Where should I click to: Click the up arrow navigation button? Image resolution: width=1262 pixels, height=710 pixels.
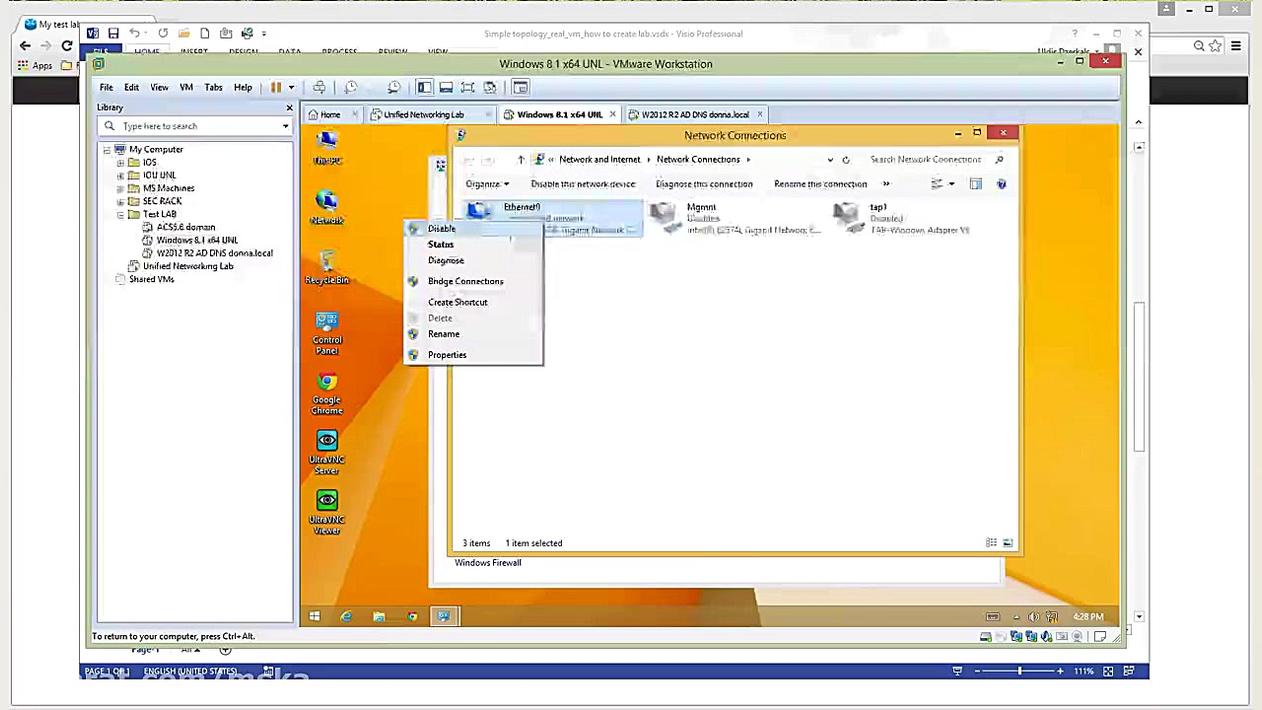tap(520, 160)
